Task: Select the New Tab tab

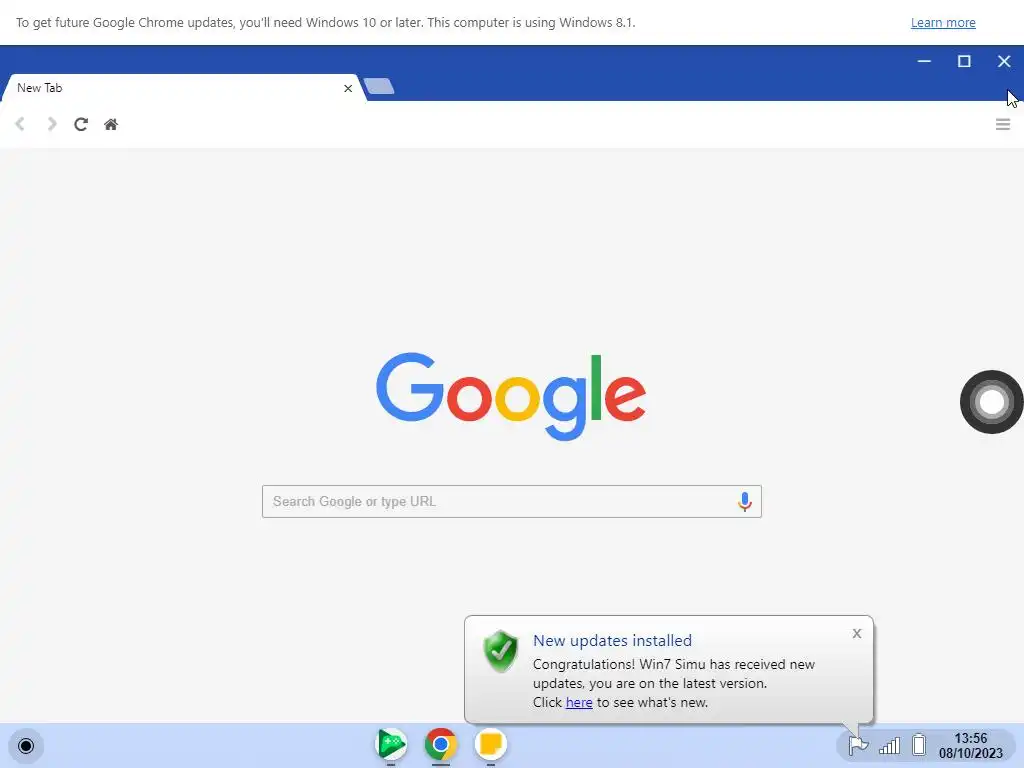Action: point(182,88)
